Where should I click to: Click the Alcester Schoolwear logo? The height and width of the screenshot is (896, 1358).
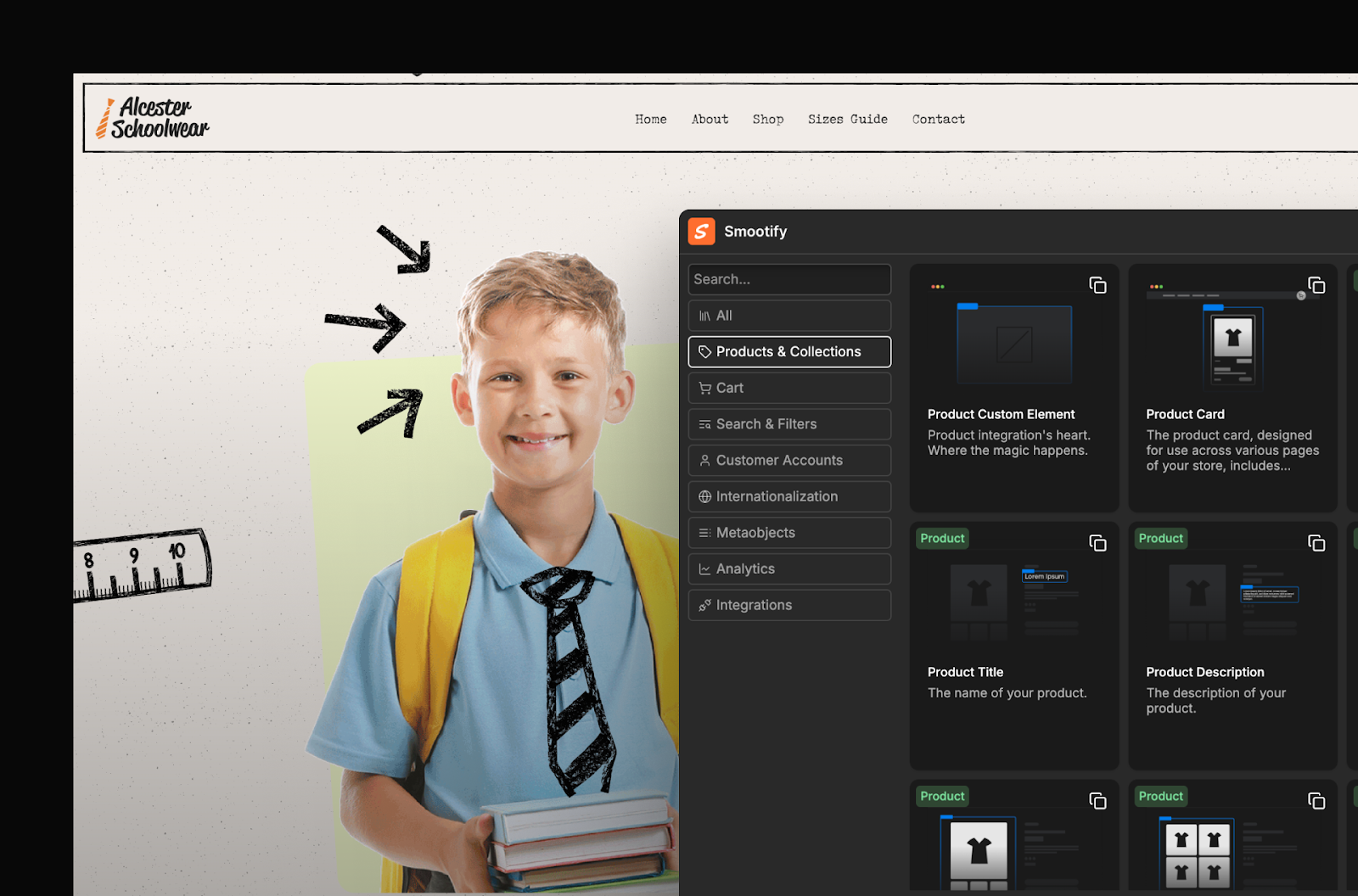[x=153, y=119]
